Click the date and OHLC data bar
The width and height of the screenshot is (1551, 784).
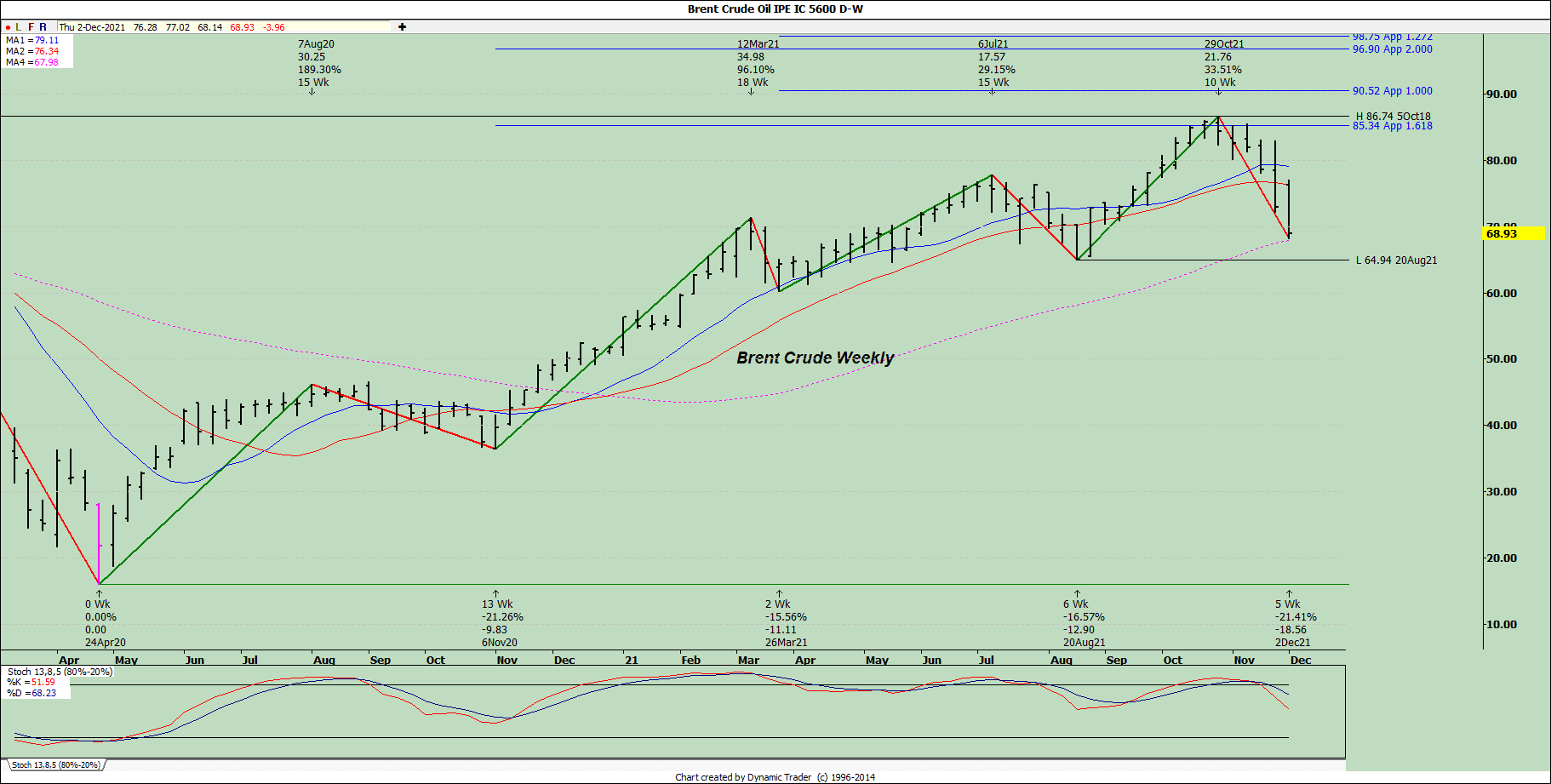223,27
